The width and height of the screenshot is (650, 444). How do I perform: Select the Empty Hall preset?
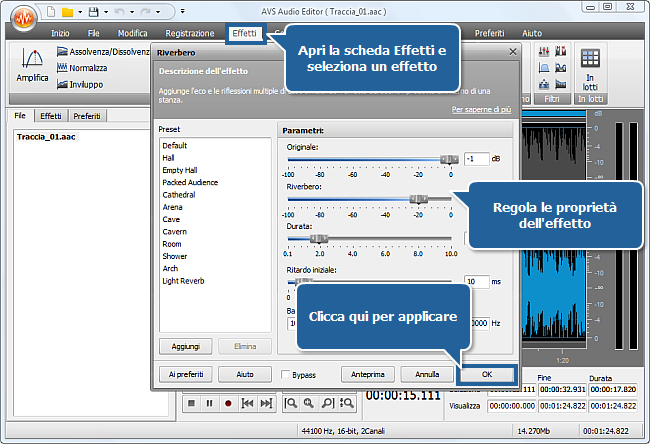[179, 170]
